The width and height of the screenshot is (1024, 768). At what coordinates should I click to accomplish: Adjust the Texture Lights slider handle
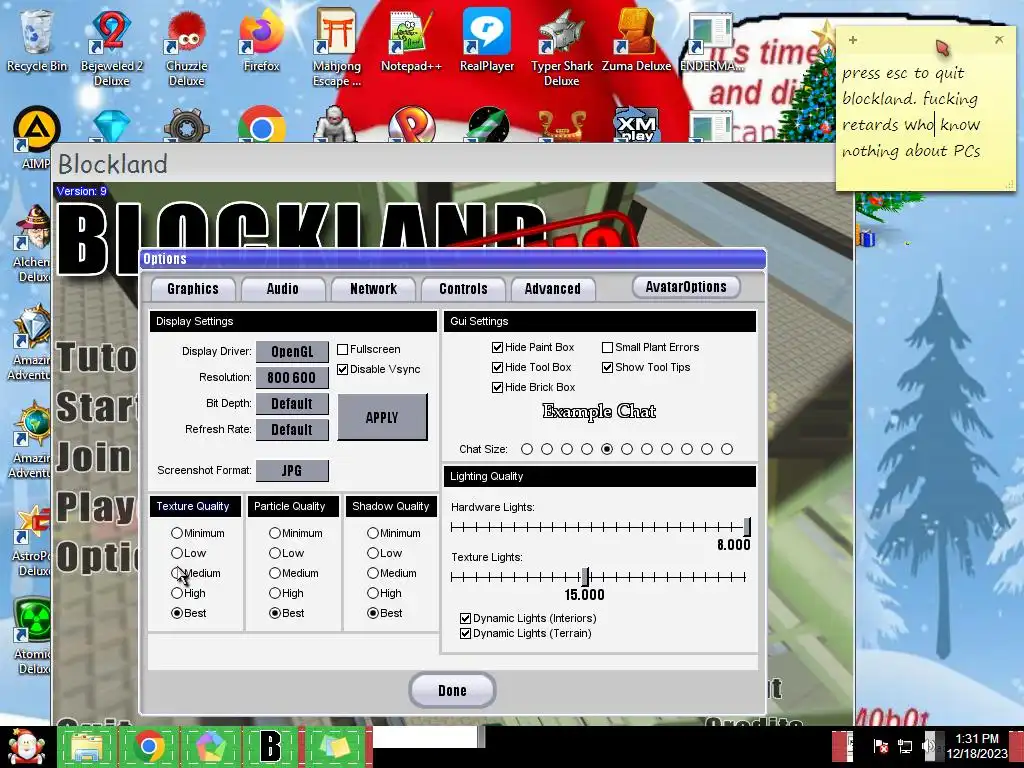pos(586,577)
